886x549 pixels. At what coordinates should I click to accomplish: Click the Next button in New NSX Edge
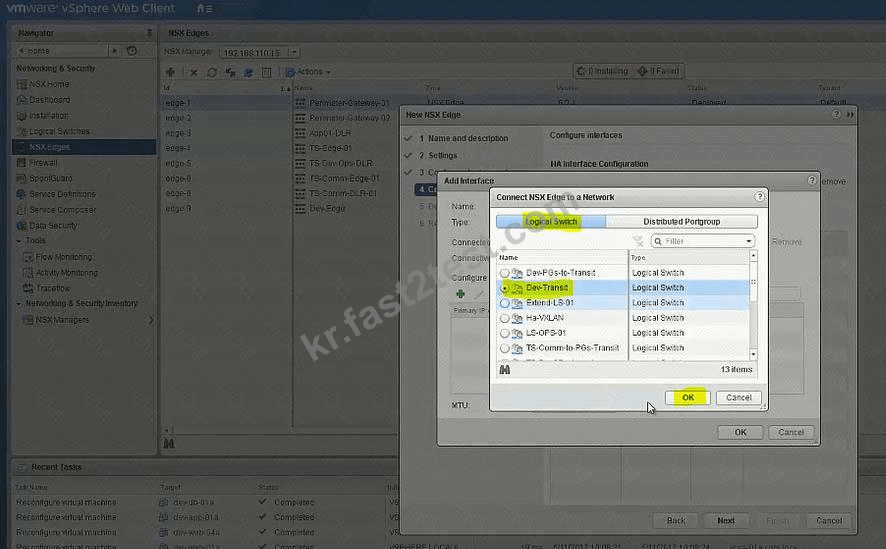(726, 521)
